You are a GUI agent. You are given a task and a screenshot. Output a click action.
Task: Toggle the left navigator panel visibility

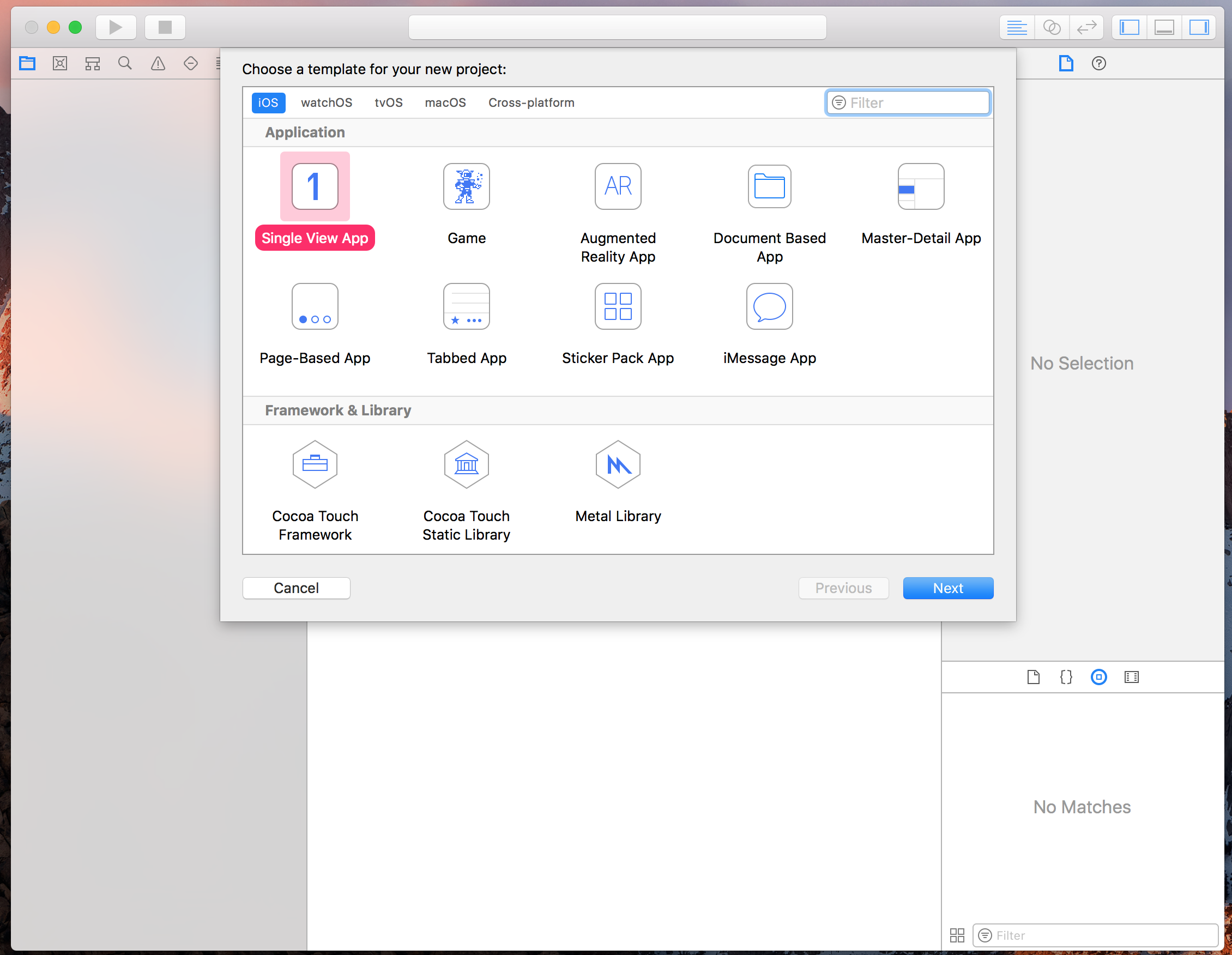[1130, 27]
